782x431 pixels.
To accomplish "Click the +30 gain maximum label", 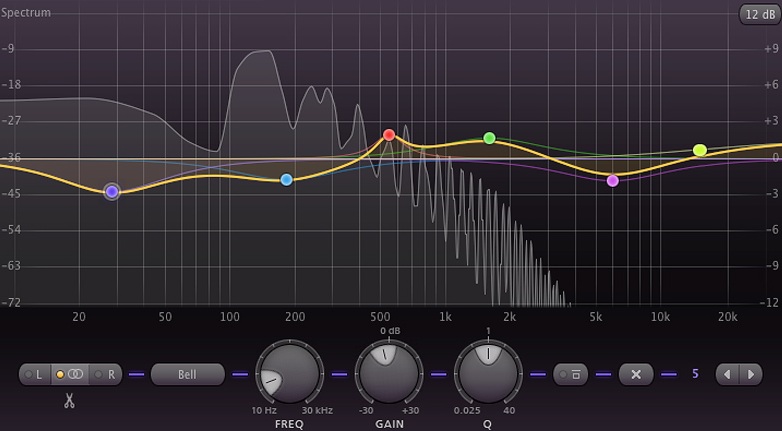I will (410, 411).
